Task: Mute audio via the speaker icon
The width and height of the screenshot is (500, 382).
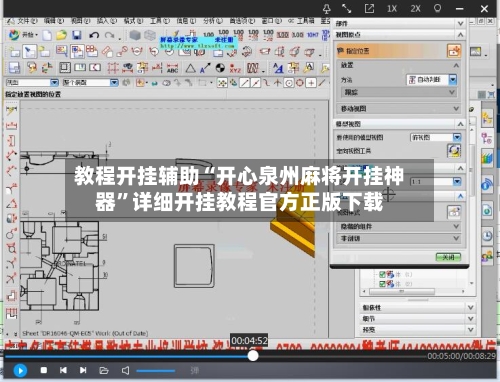Action: pos(125,370)
